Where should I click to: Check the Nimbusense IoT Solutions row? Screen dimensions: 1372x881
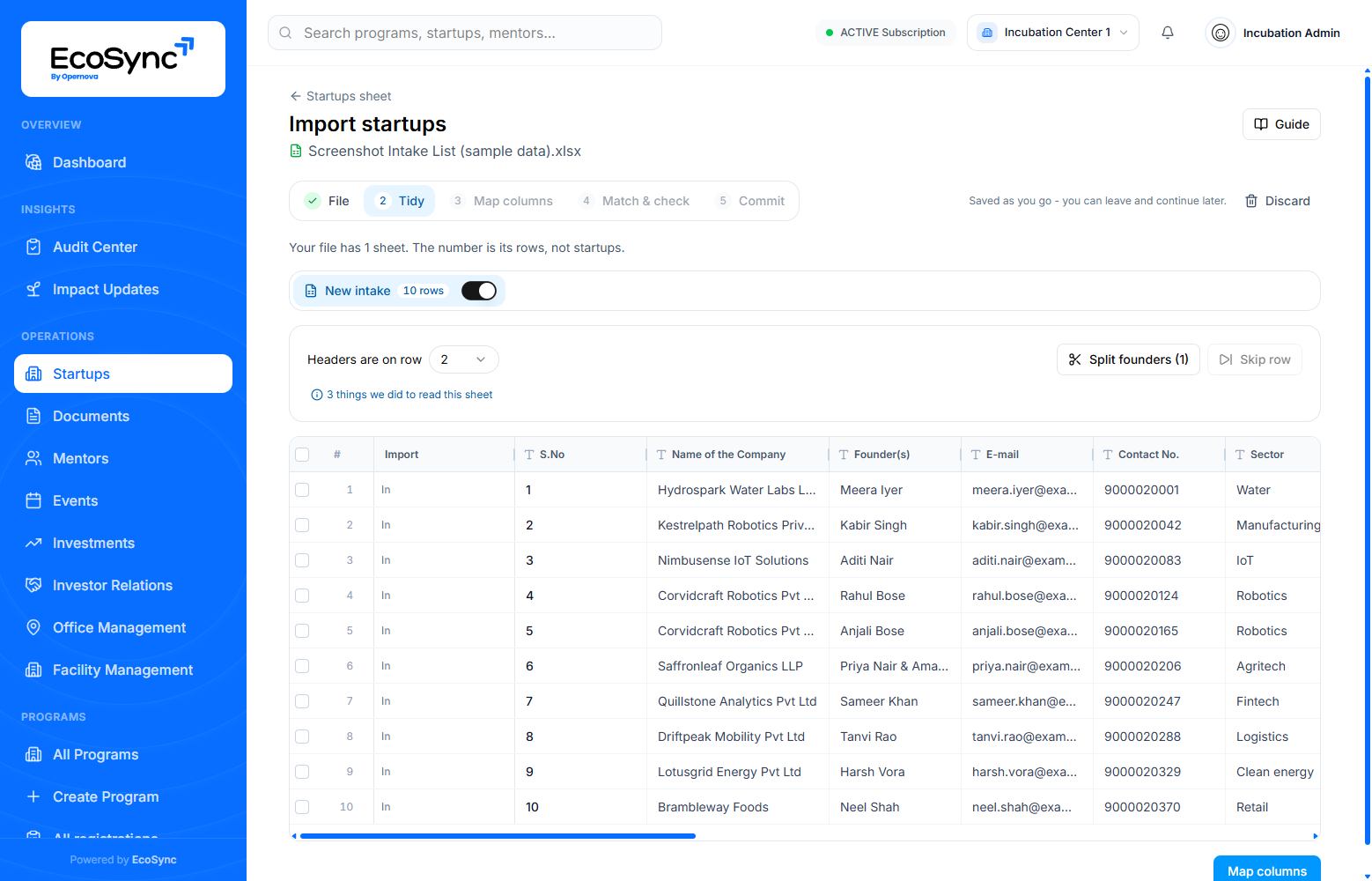point(302,560)
